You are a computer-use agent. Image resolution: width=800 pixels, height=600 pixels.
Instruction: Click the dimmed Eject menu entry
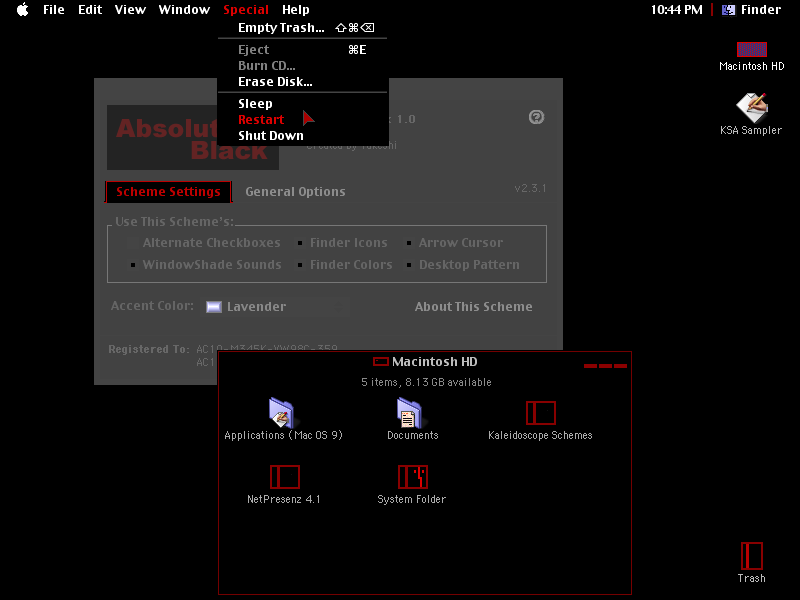(303, 49)
